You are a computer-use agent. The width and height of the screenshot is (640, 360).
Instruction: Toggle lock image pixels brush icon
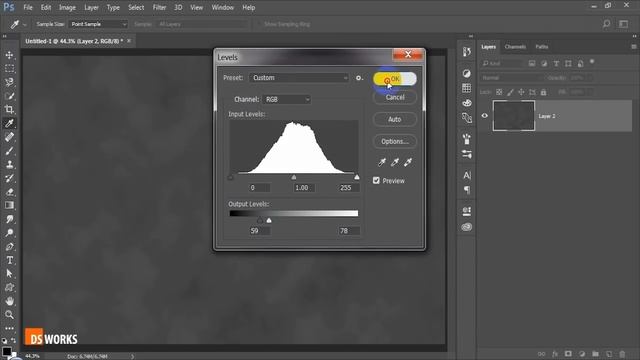[x=510, y=92]
